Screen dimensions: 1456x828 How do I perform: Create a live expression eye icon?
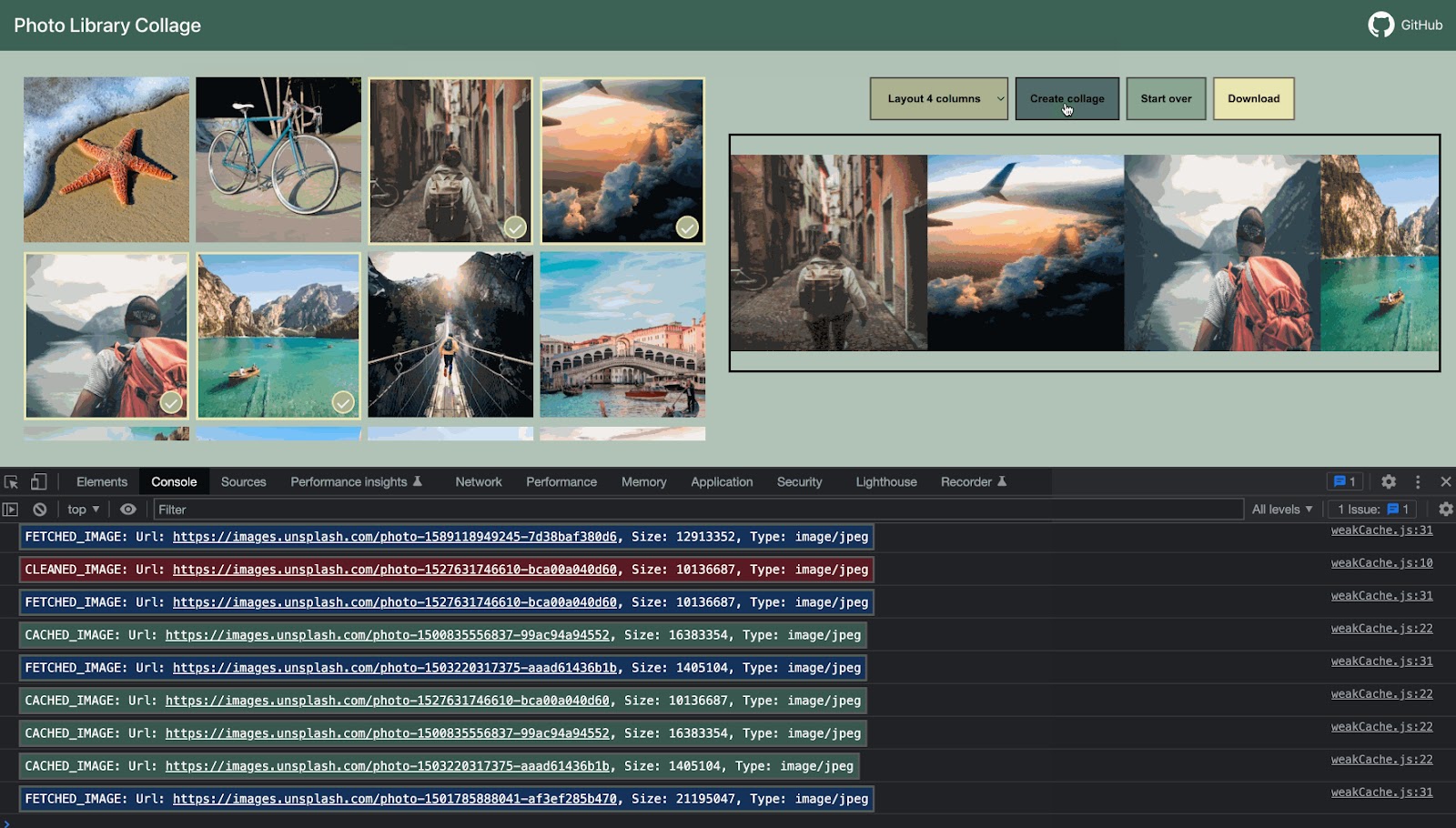(128, 510)
